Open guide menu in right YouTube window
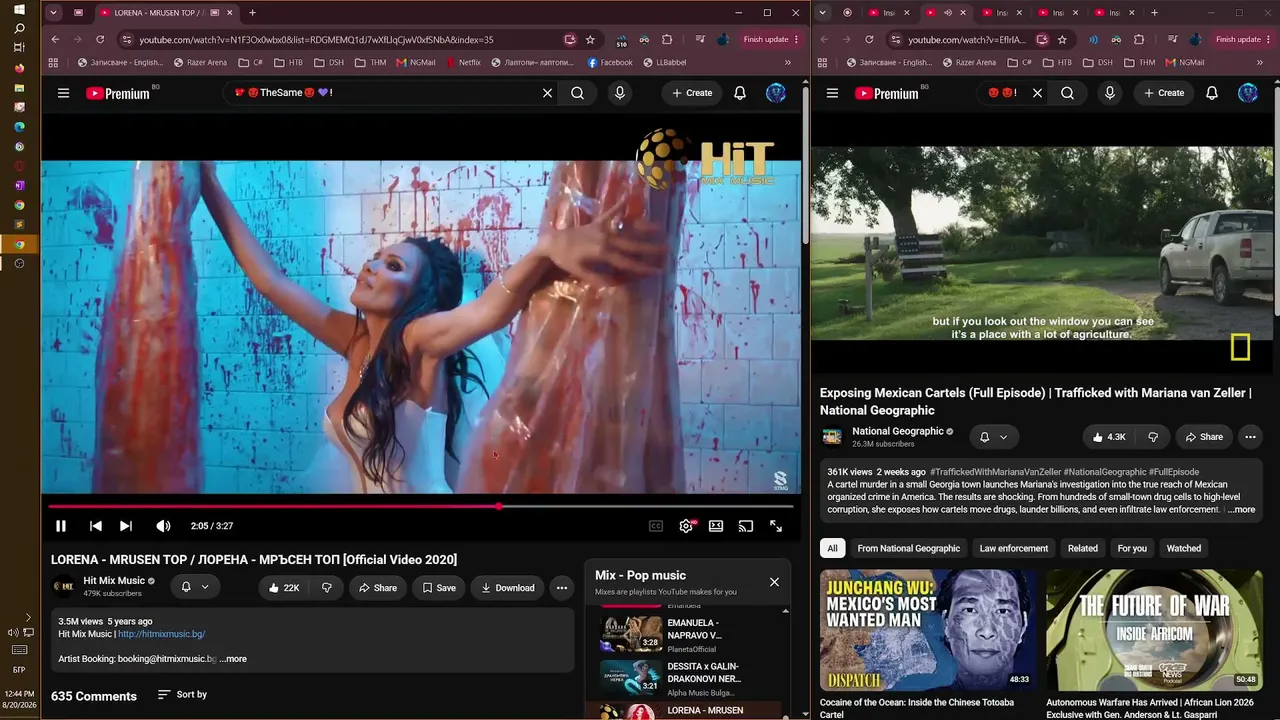Image resolution: width=1280 pixels, height=720 pixels. (x=832, y=93)
